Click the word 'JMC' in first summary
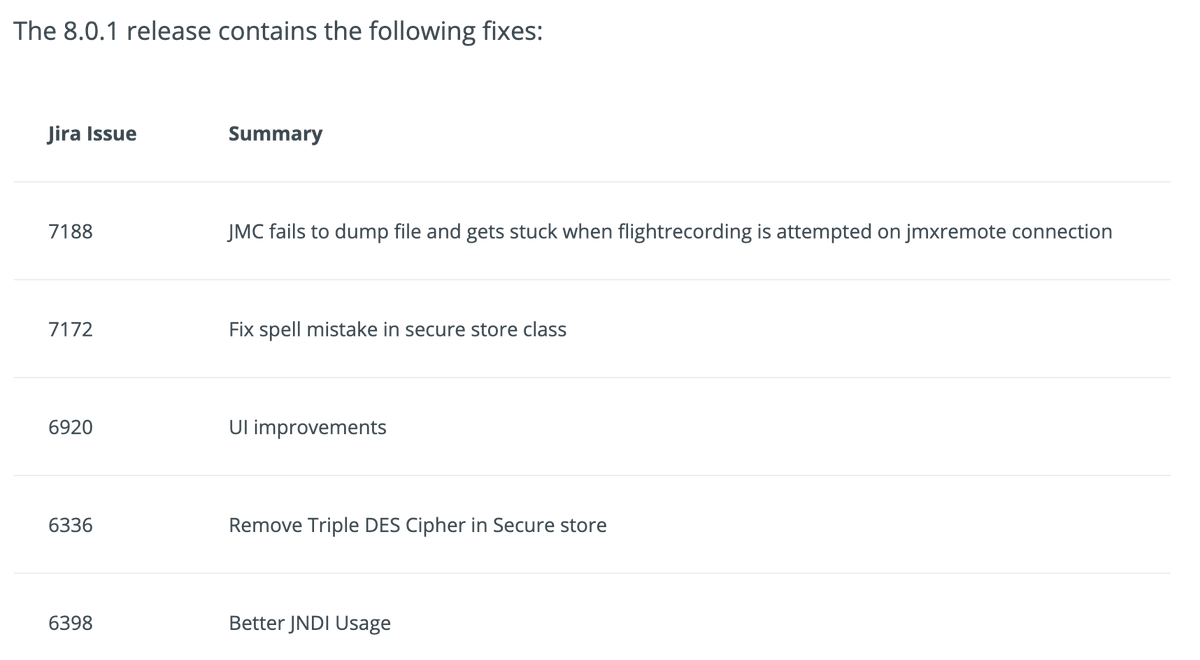 point(247,232)
